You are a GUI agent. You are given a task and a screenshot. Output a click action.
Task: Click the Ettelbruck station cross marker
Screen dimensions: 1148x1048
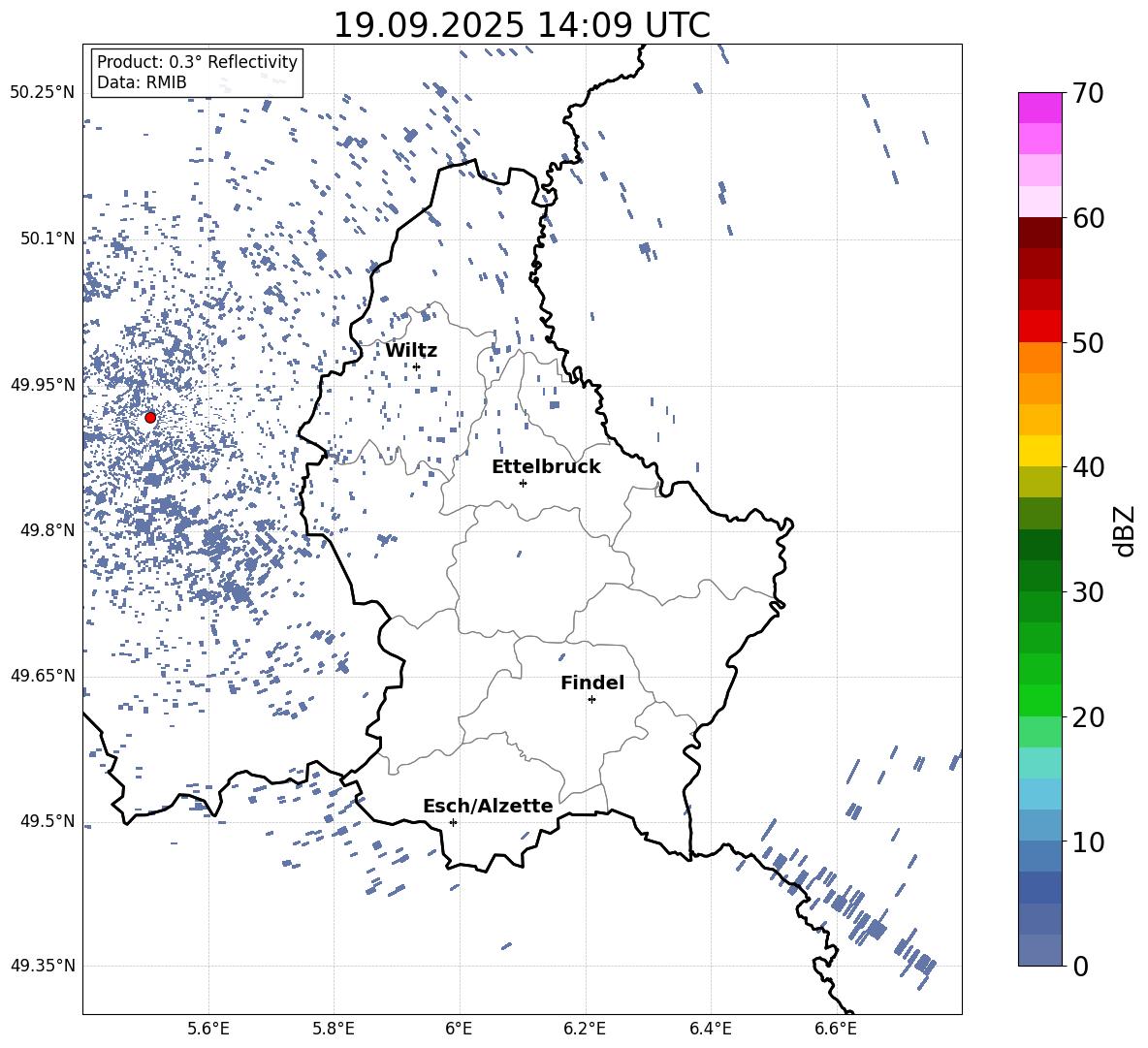(523, 483)
